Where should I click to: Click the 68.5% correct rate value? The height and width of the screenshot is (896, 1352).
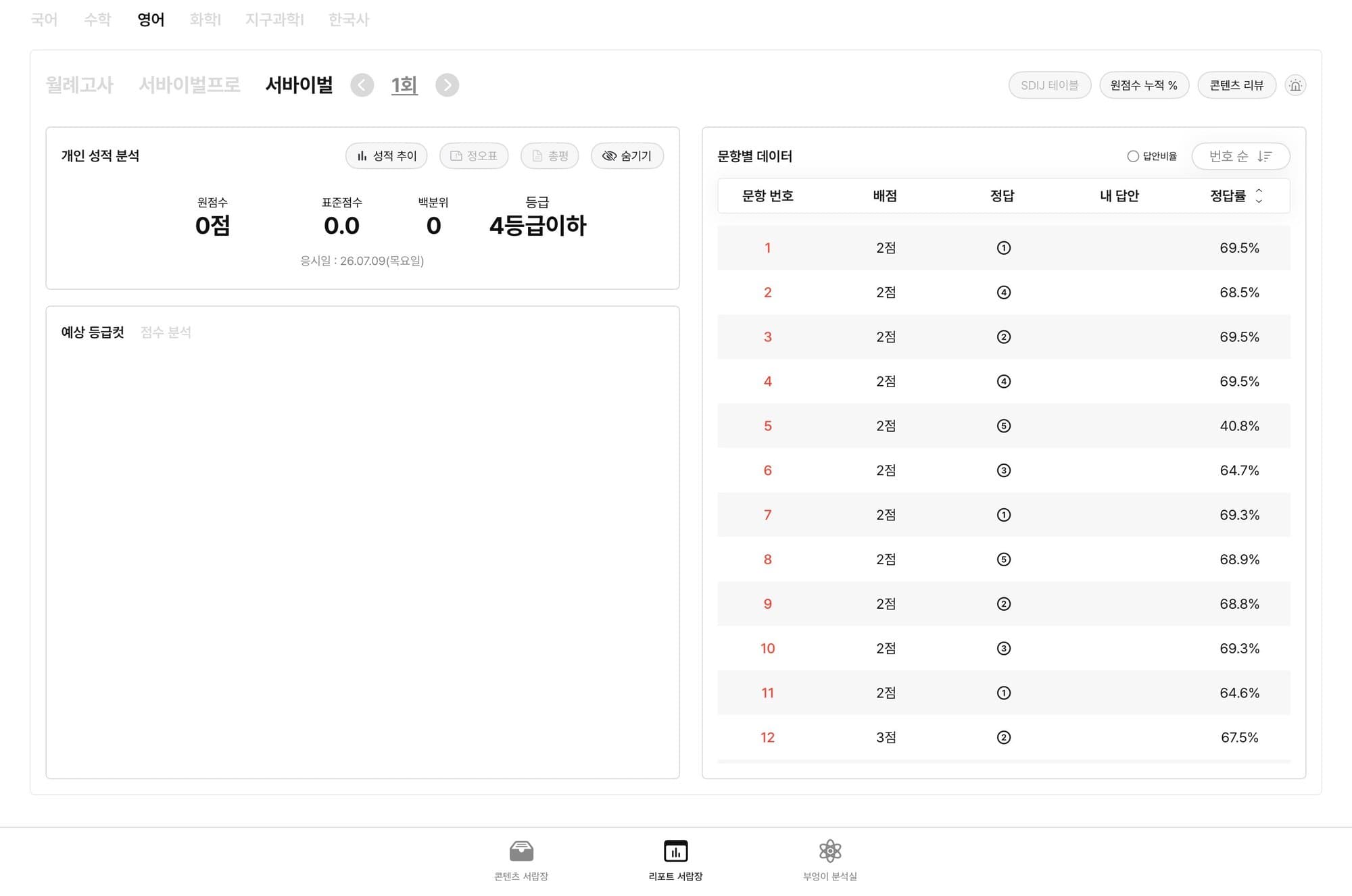coord(1239,293)
